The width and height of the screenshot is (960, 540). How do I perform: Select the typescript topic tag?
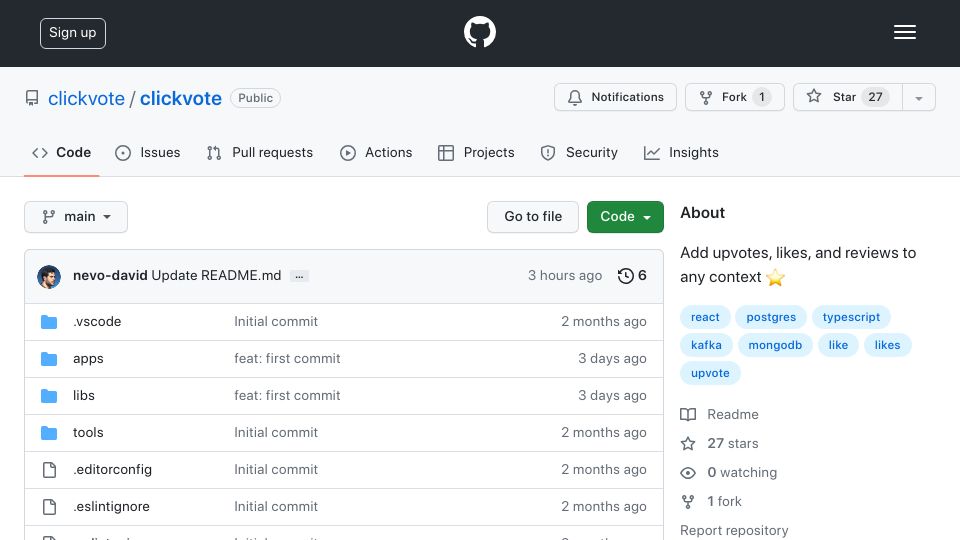coord(851,317)
